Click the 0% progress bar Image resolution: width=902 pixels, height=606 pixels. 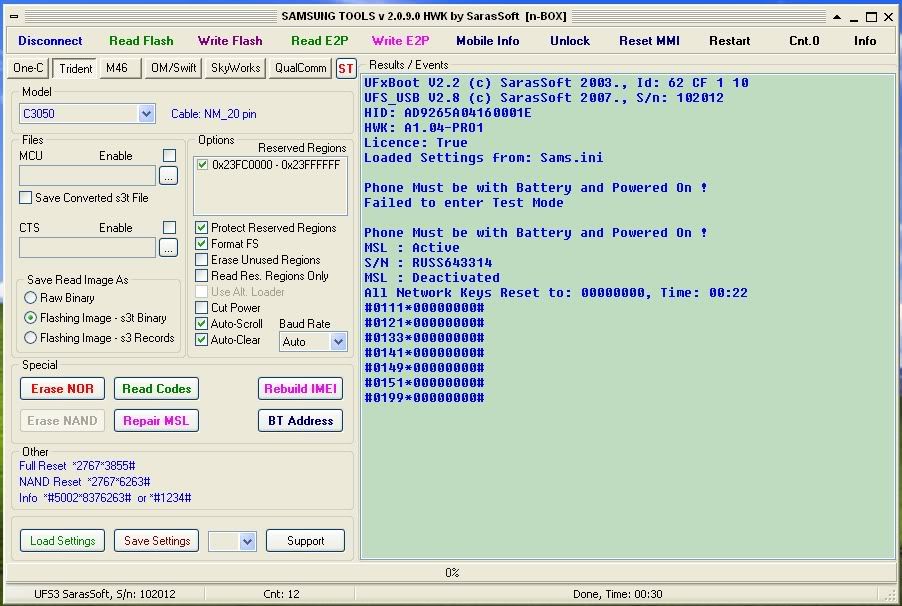tap(452, 573)
